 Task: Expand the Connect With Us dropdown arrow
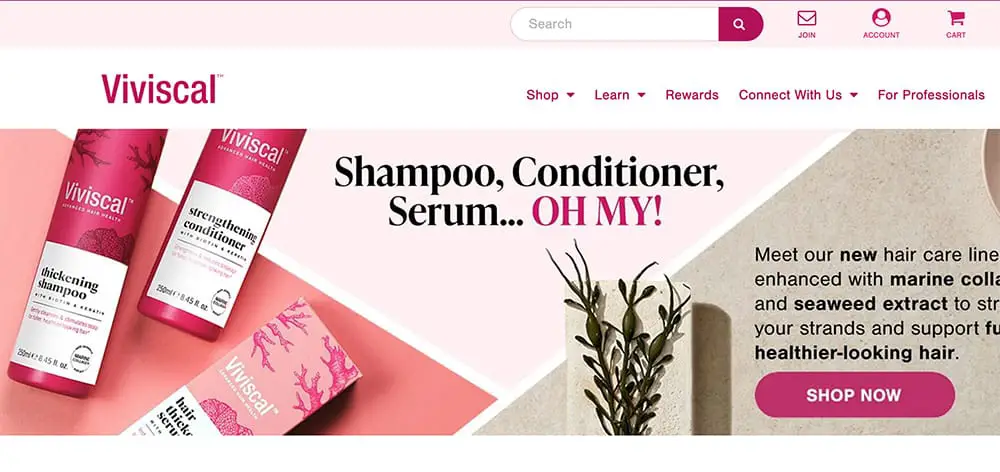853,95
